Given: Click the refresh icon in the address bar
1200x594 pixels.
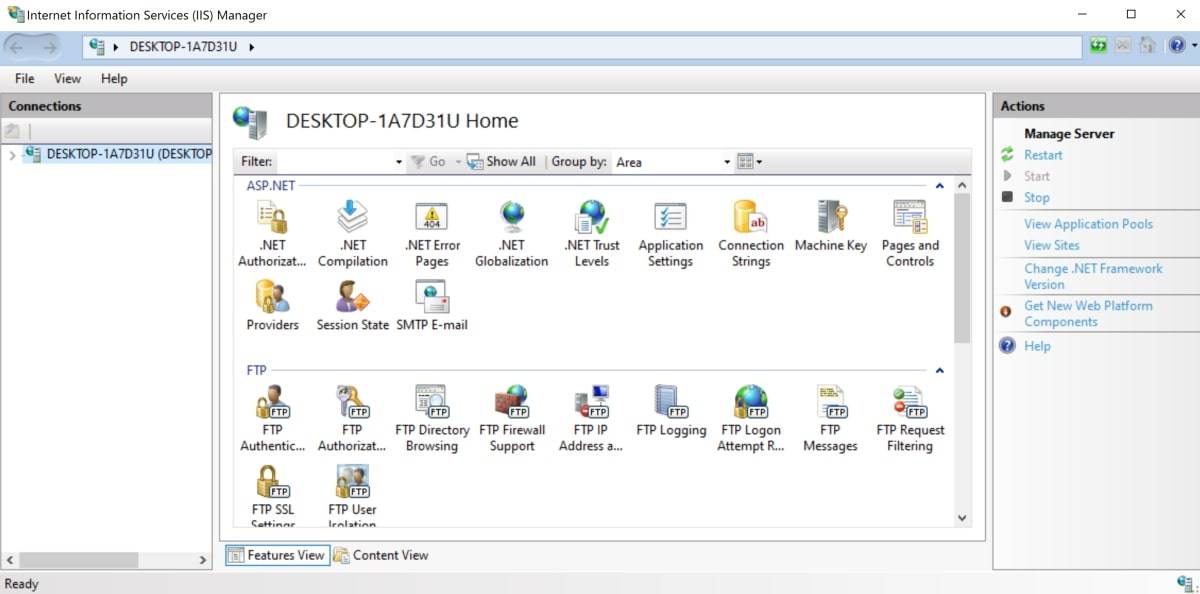Looking at the screenshot, I should click(1099, 46).
